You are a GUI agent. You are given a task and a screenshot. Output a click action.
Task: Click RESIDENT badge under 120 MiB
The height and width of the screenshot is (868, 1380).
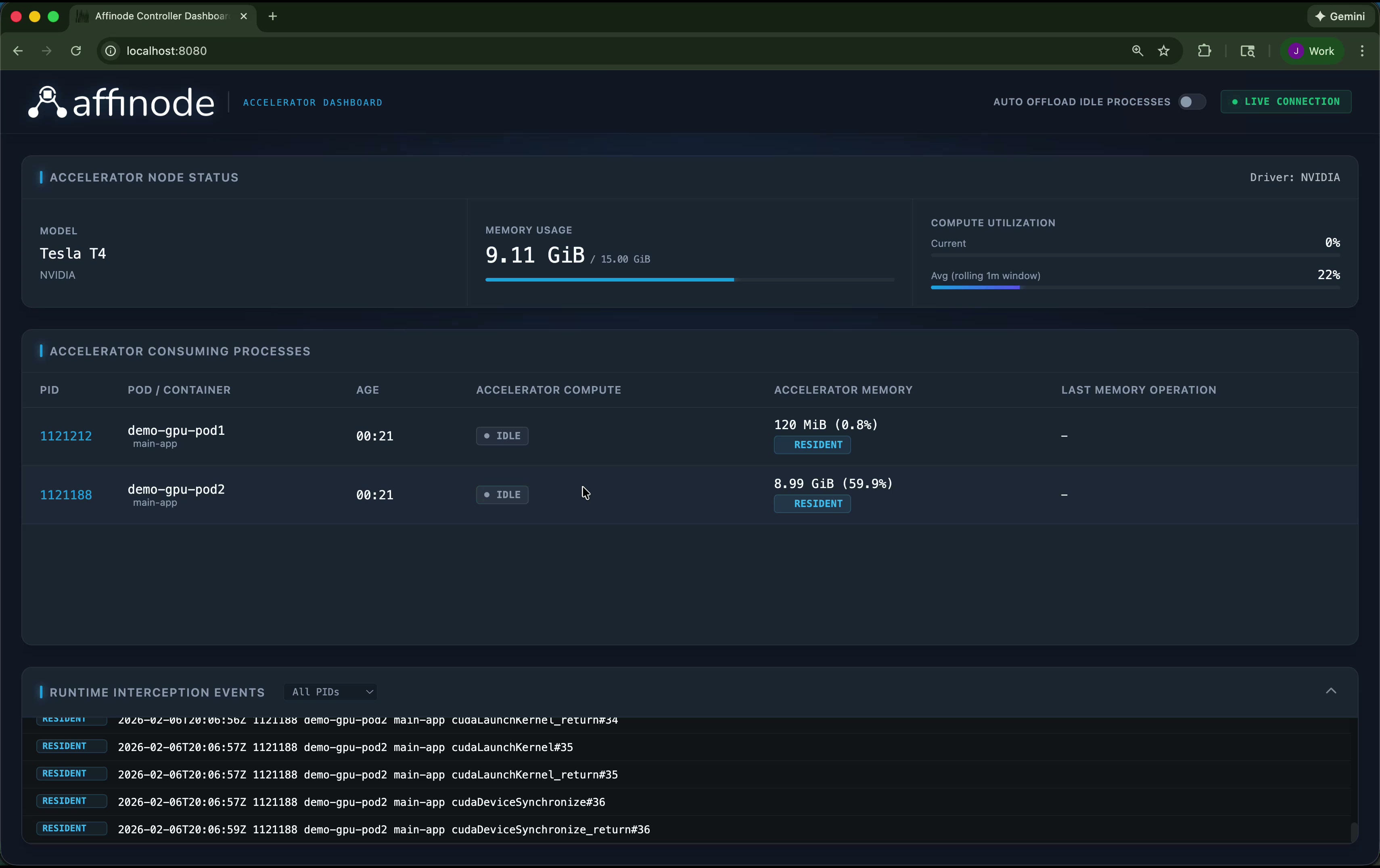pos(812,445)
